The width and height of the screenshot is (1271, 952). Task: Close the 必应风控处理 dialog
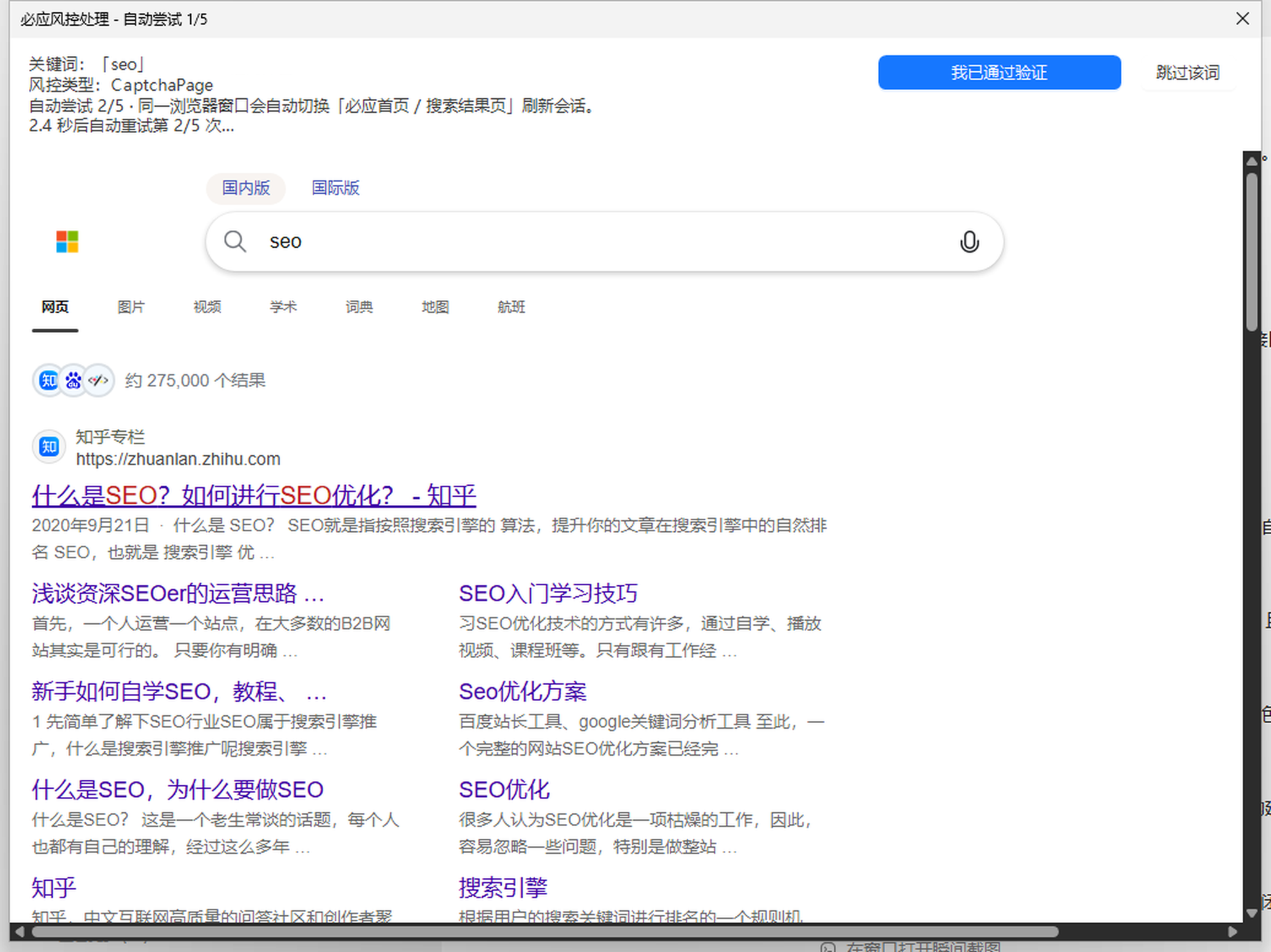point(1242,19)
